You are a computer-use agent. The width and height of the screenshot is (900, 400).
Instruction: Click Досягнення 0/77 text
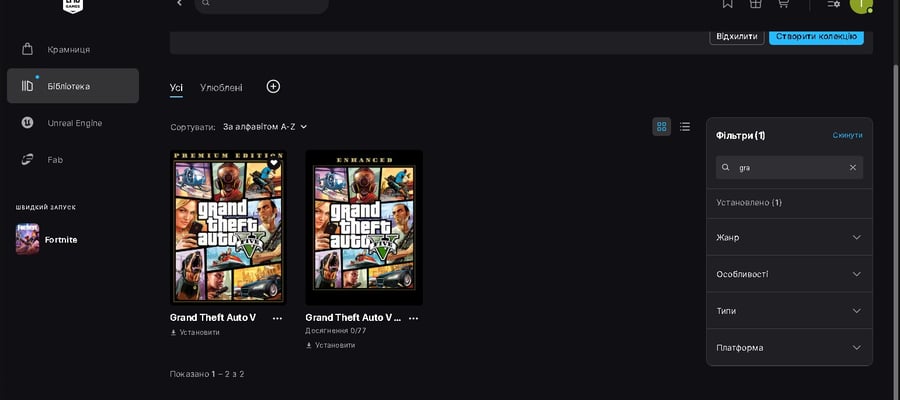pyautogui.click(x=336, y=331)
